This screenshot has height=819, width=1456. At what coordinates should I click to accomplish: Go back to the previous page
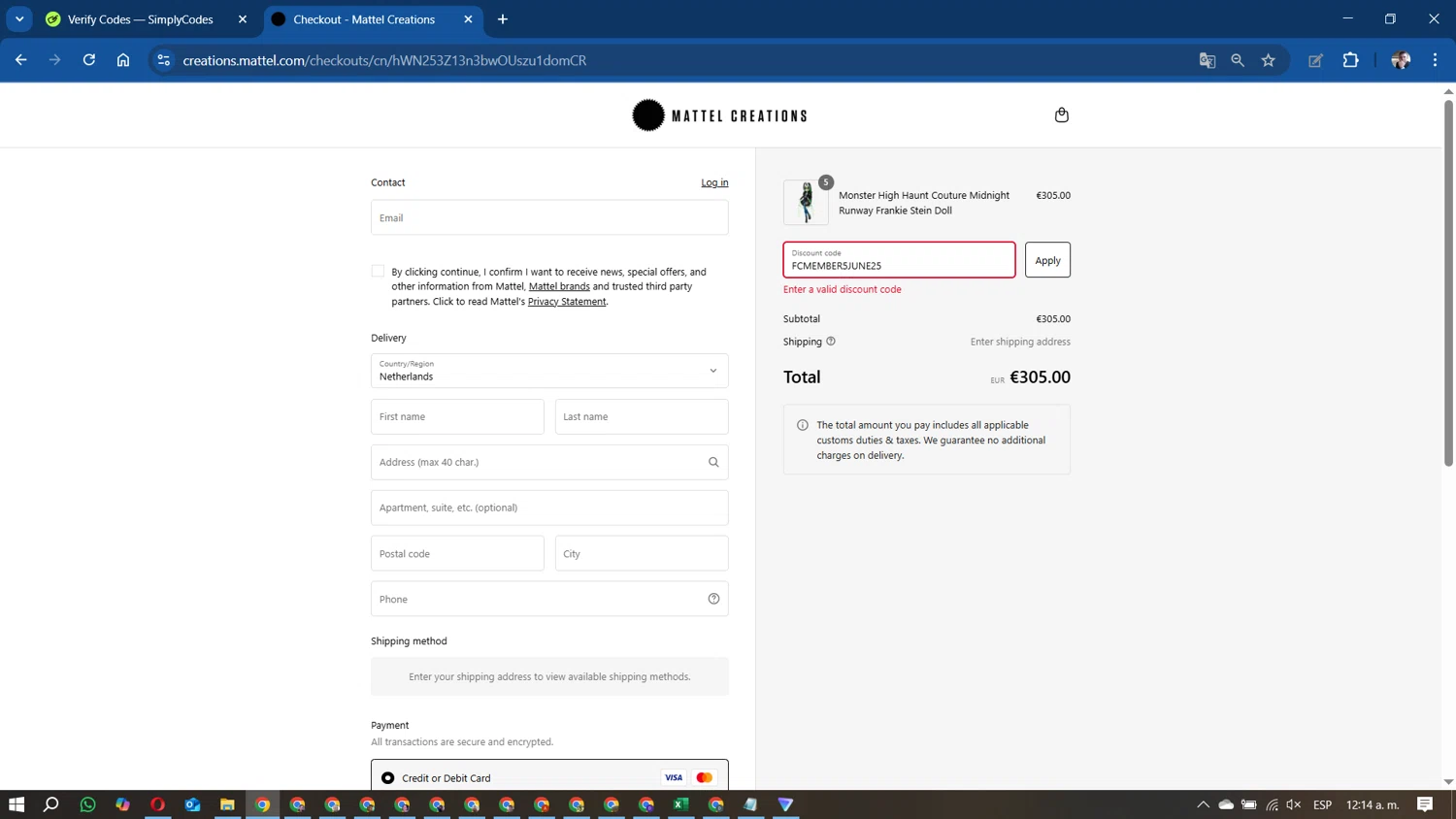pos(21,60)
